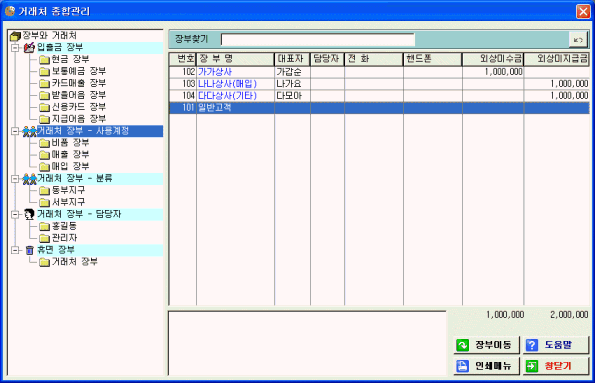Image resolution: width=595 pixels, height=383 pixels.
Task: Click the undo arrow button beside 장부찾기
Action: click(578, 39)
